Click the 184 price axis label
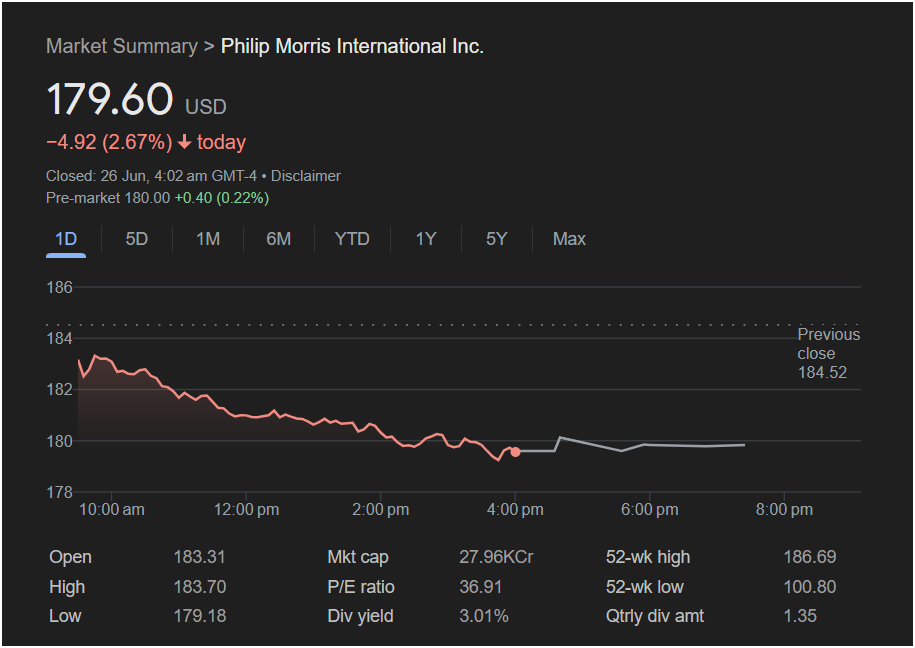Viewport: 915px width, 648px height. pos(60,339)
